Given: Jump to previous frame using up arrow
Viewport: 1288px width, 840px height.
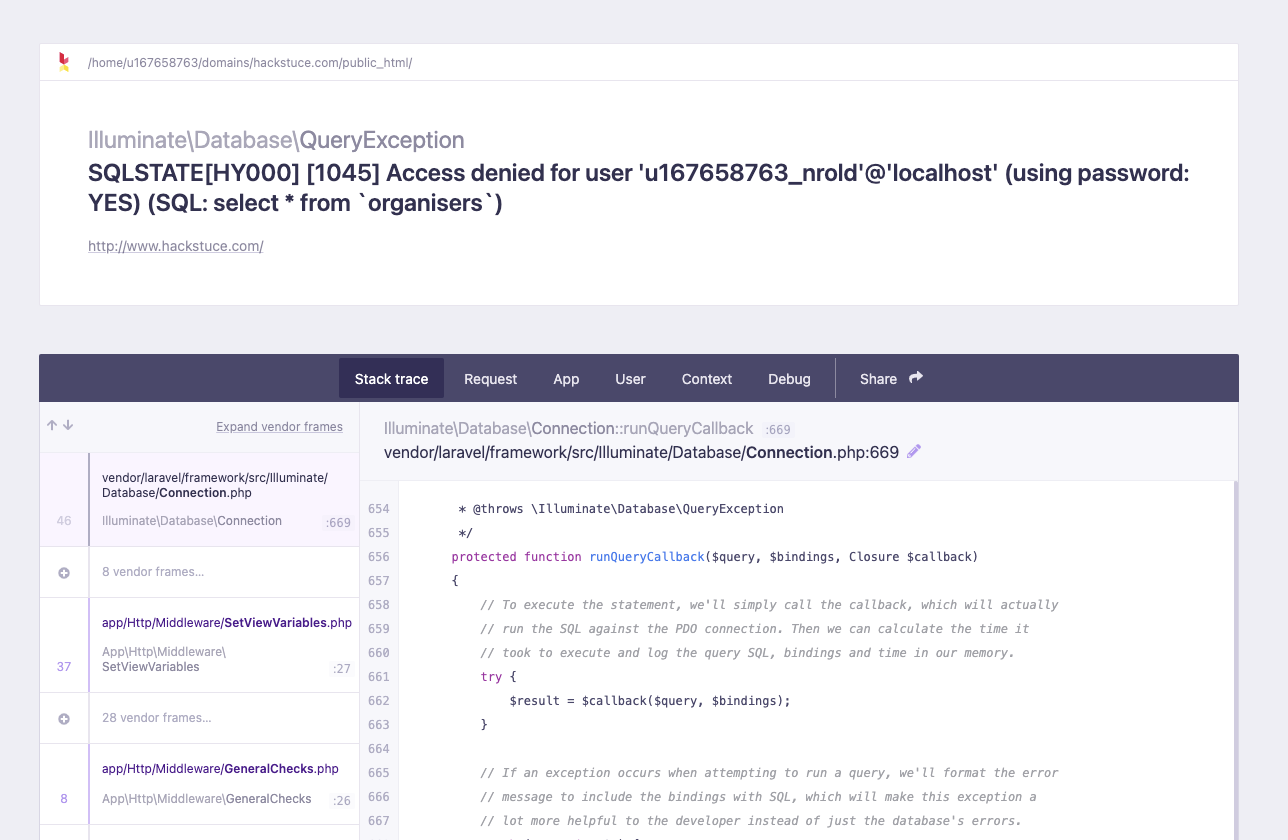Looking at the screenshot, I should [51, 424].
